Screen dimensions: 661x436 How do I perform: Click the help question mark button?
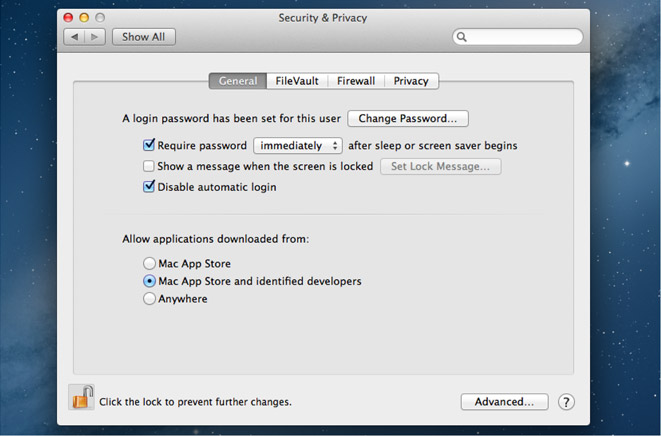pyautogui.click(x=566, y=402)
